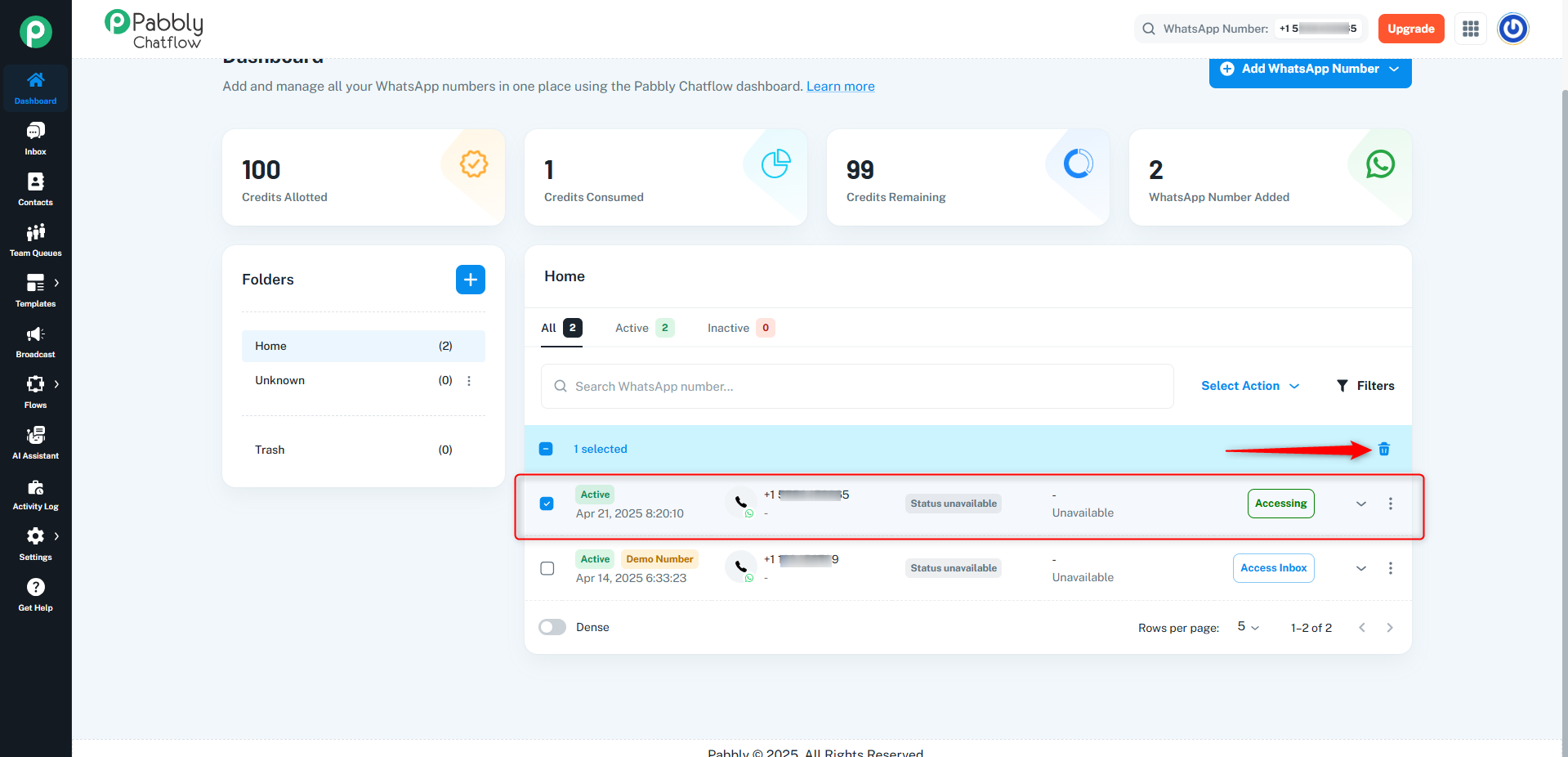Image resolution: width=1568 pixels, height=757 pixels.
Task: Switch to the Inactive tab
Action: 740,328
